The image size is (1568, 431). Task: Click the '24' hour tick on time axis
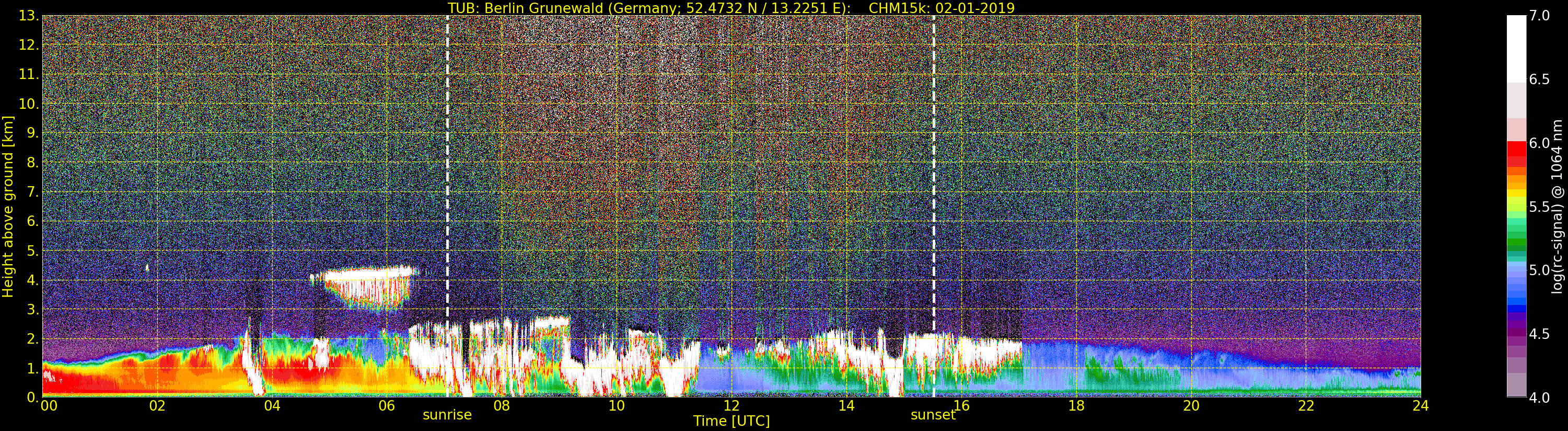(x=1420, y=406)
